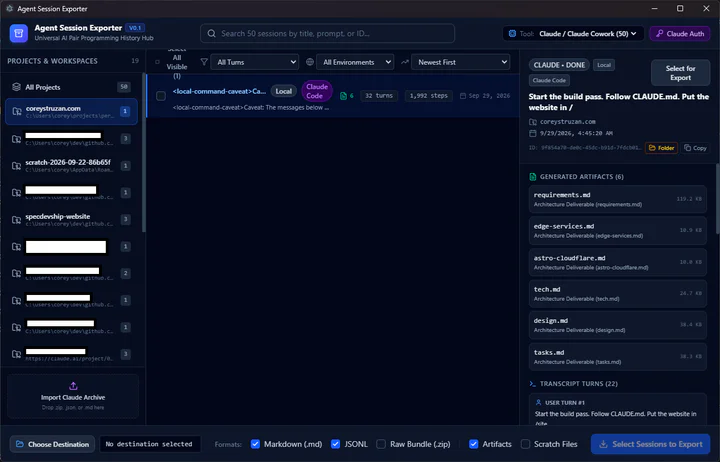Screen dimensions: 720x462
Task: Click folder icon of scratch-2026-09-22-86b65f
Action: 17,165
